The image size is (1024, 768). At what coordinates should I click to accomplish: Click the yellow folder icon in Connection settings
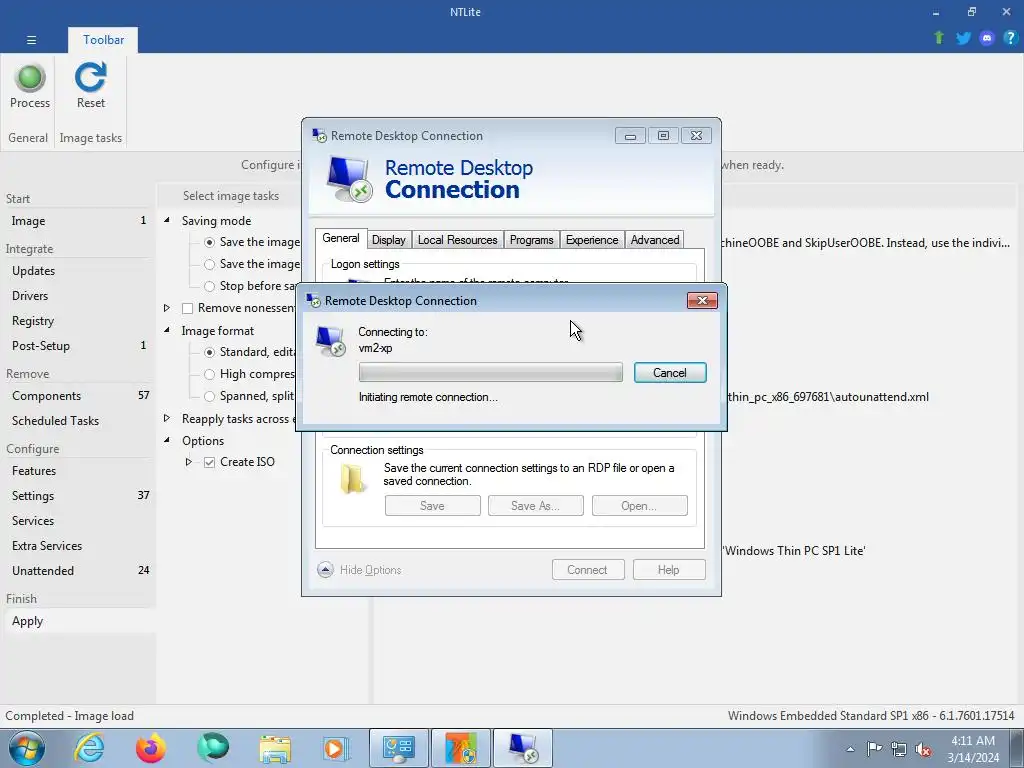click(353, 479)
